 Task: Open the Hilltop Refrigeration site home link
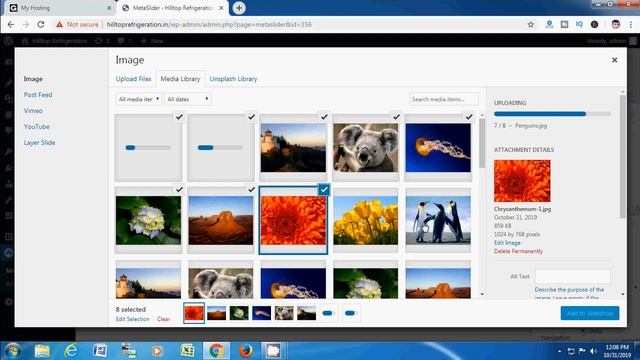click(54, 41)
